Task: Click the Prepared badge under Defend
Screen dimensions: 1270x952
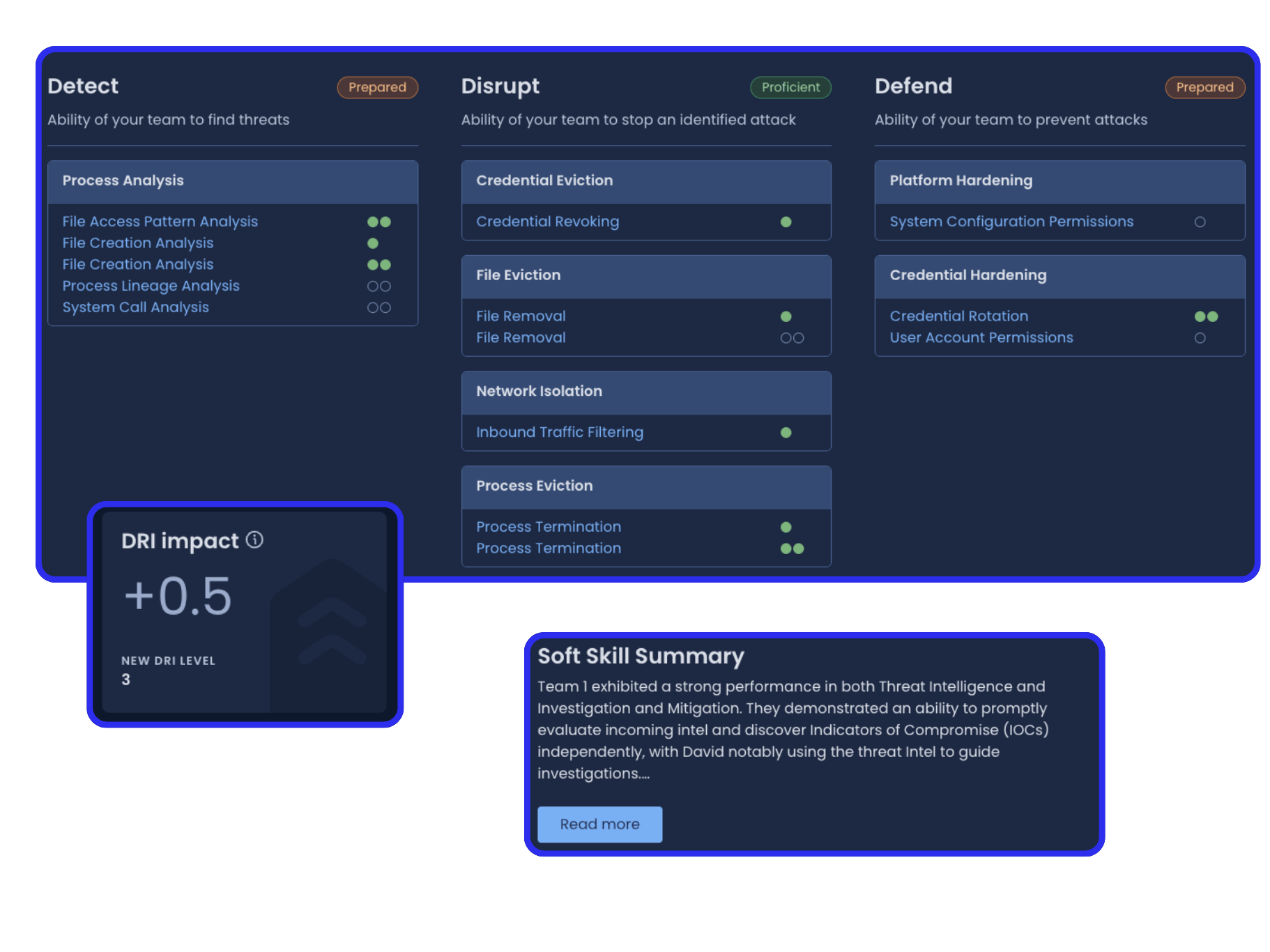Action: (x=1204, y=87)
